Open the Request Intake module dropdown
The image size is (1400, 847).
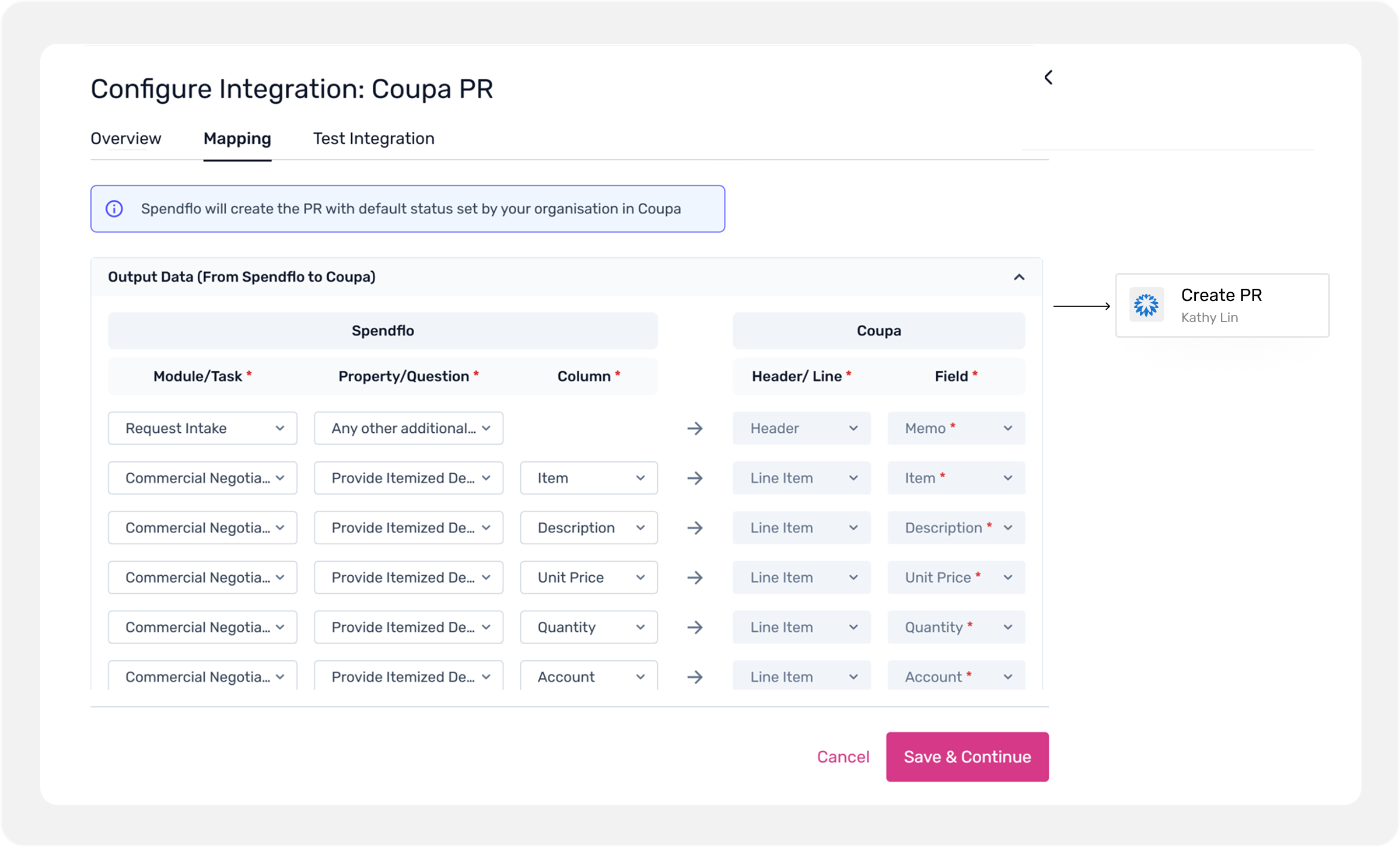[x=202, y=429]
